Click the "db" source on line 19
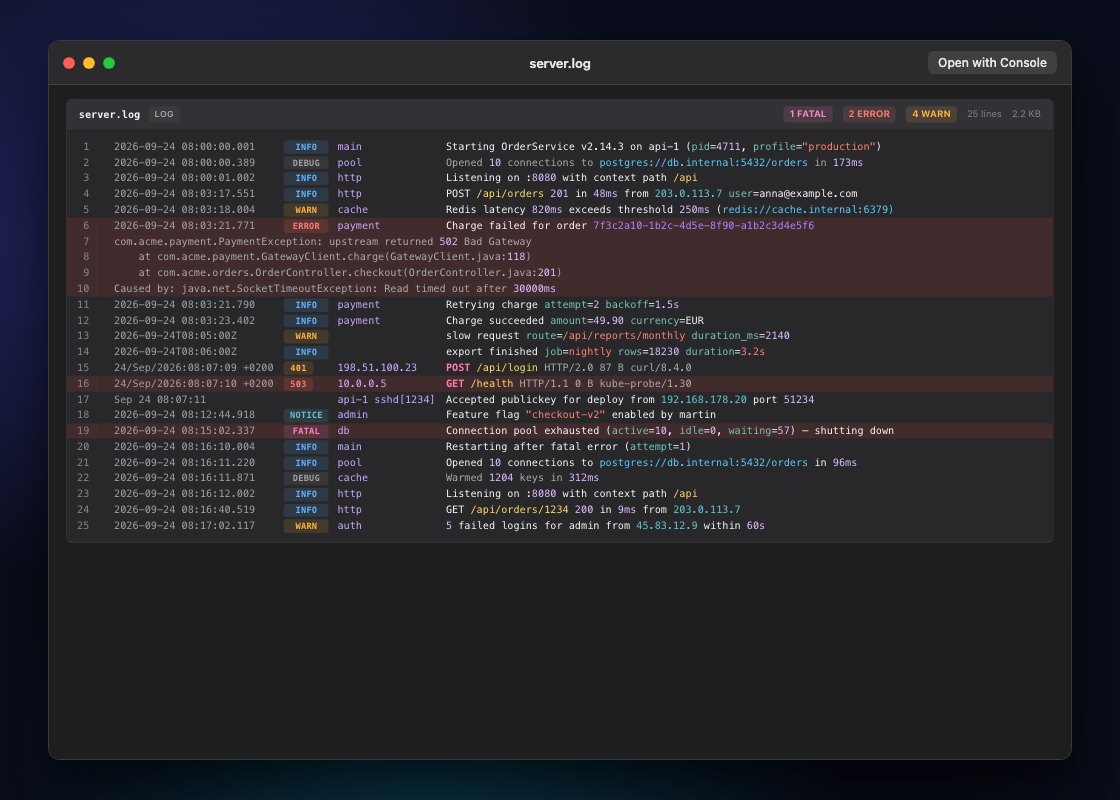The height and width of the screenshot is (800, 1120). 344,431
